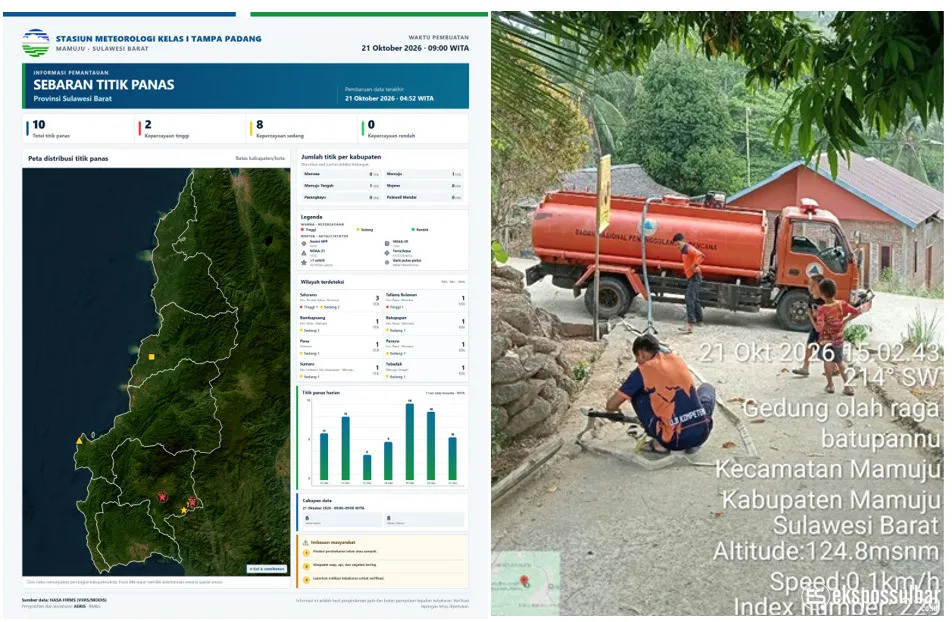Open the mini-map thumbnail in the photo

click(x=526, y=581)
